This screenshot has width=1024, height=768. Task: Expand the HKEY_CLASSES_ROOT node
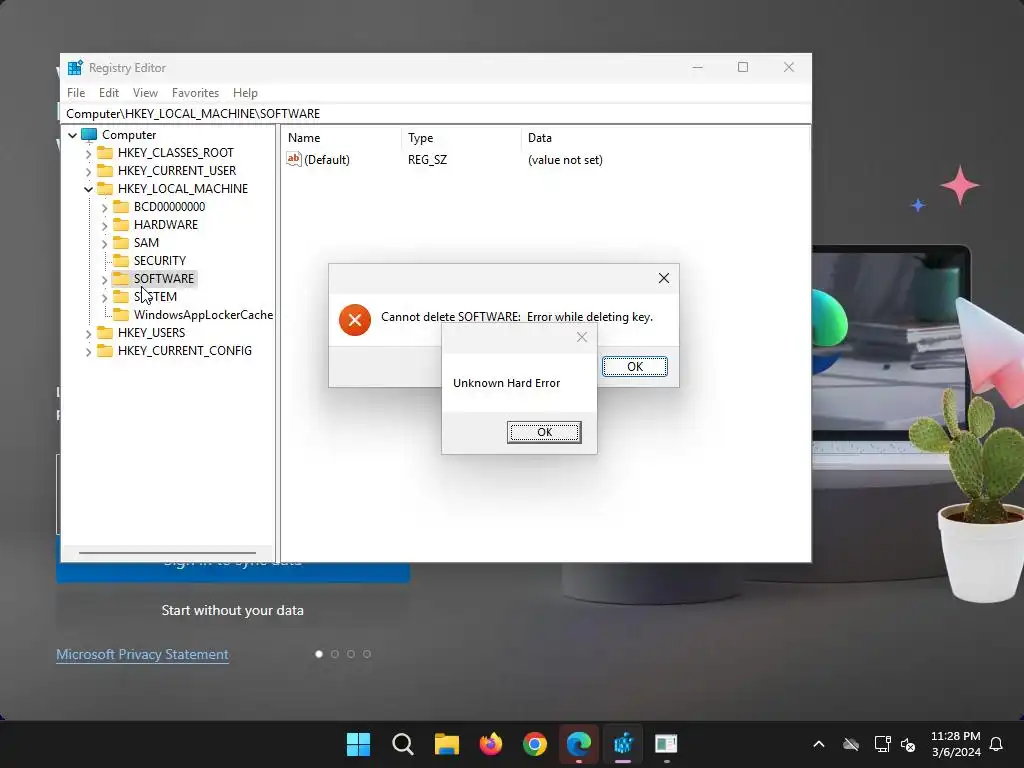pyautogui.click(x=89, y=153)
